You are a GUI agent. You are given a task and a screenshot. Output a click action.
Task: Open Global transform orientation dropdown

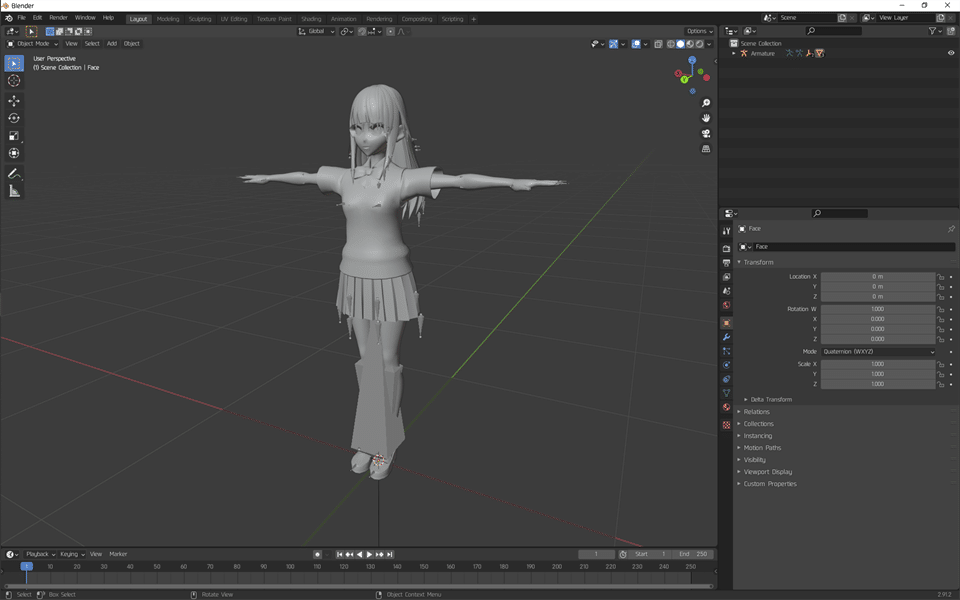coord(317,31)
